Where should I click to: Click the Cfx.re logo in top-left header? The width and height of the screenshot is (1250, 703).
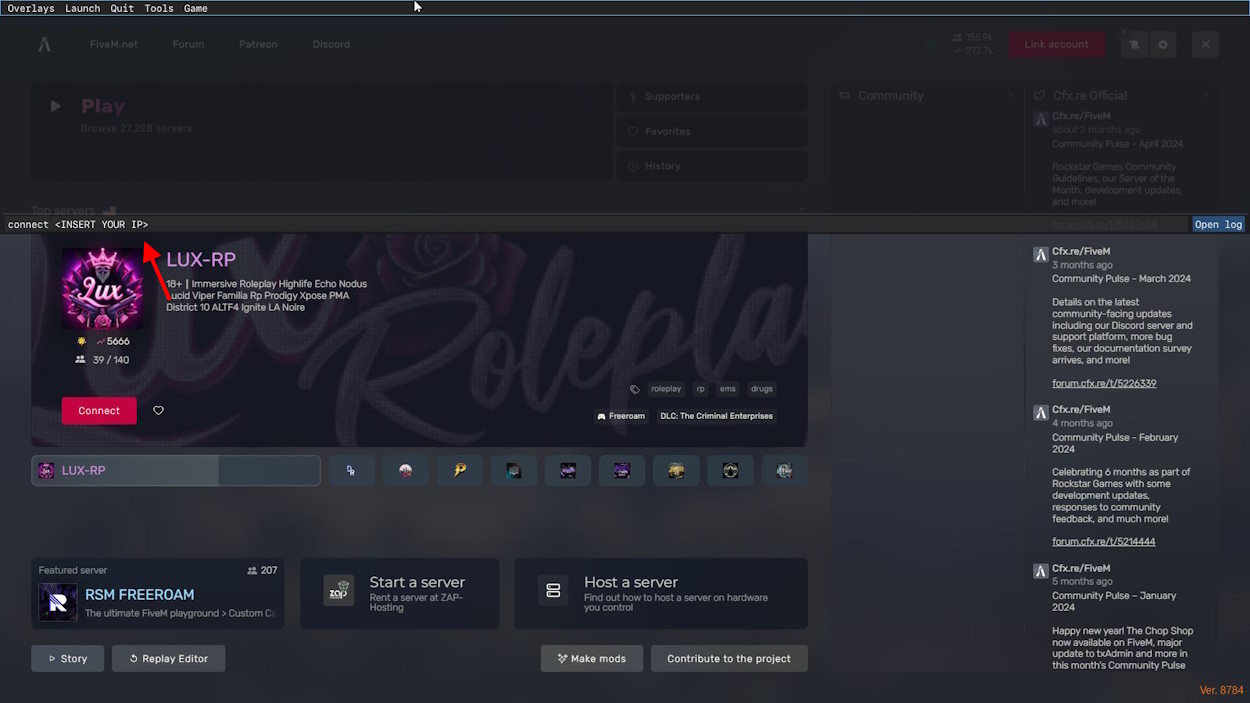tap(44, 45)
